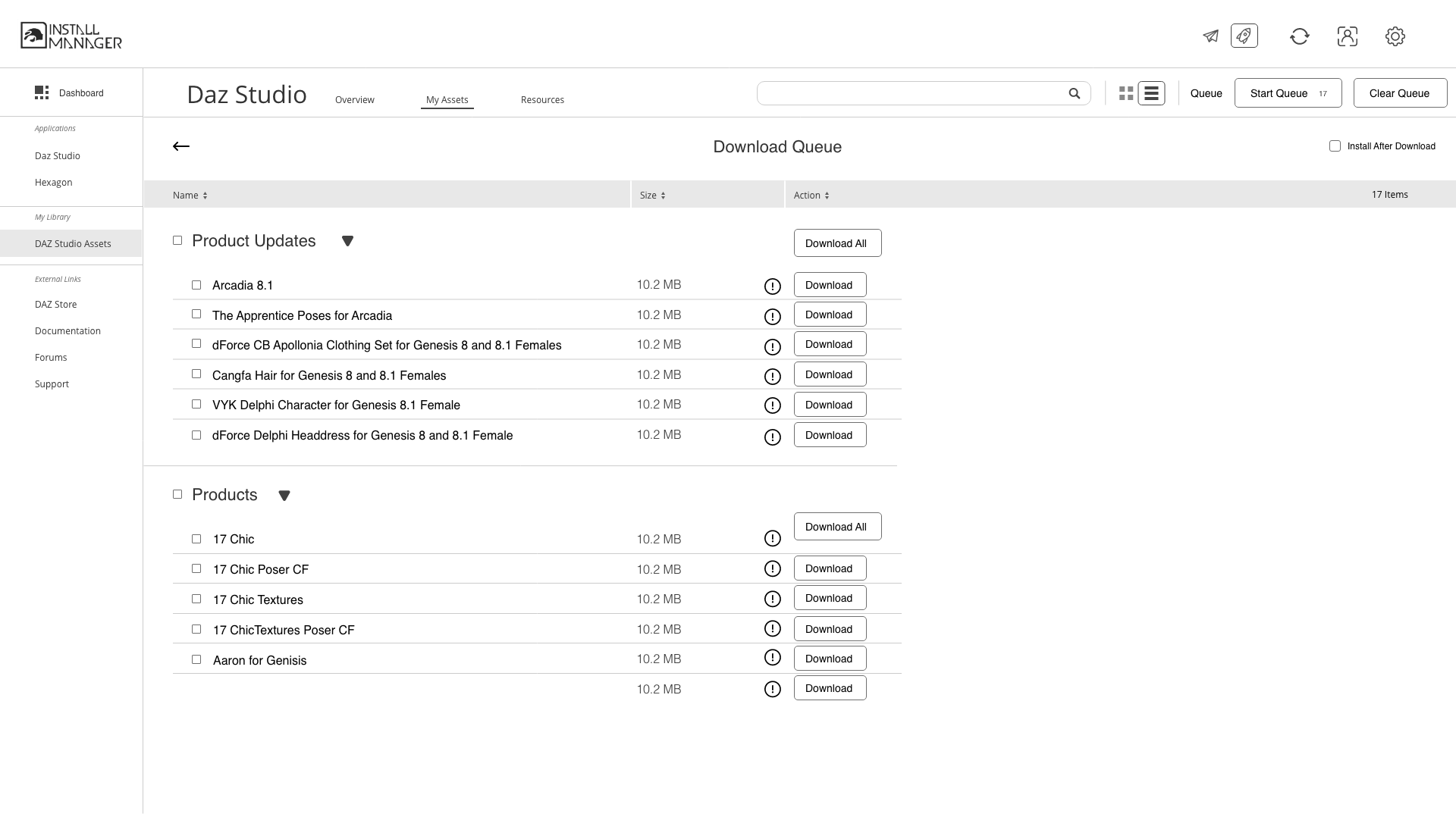Show info for VYK Delphi Character

[x=772, y=405]
